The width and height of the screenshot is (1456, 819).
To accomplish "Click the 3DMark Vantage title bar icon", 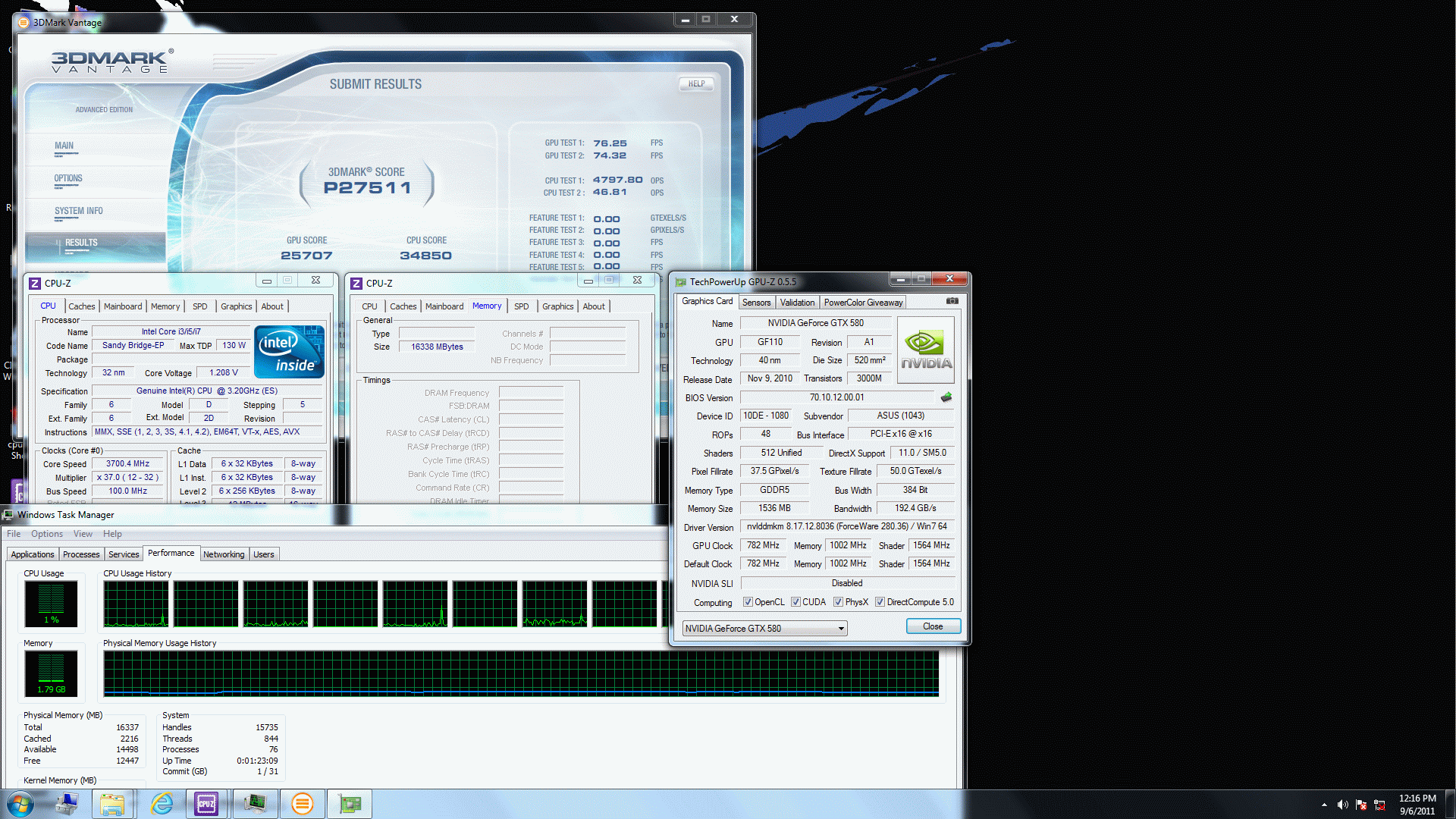I will [x=24, y=23].
